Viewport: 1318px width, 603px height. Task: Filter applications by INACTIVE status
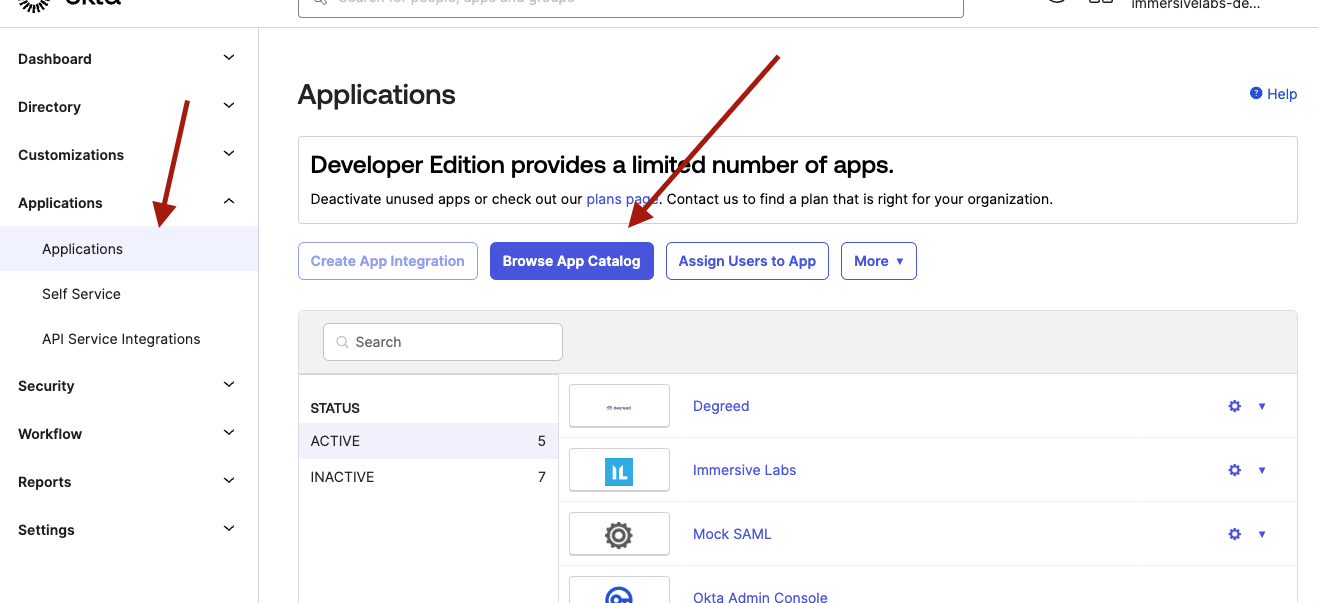click(x=428, y=477)
